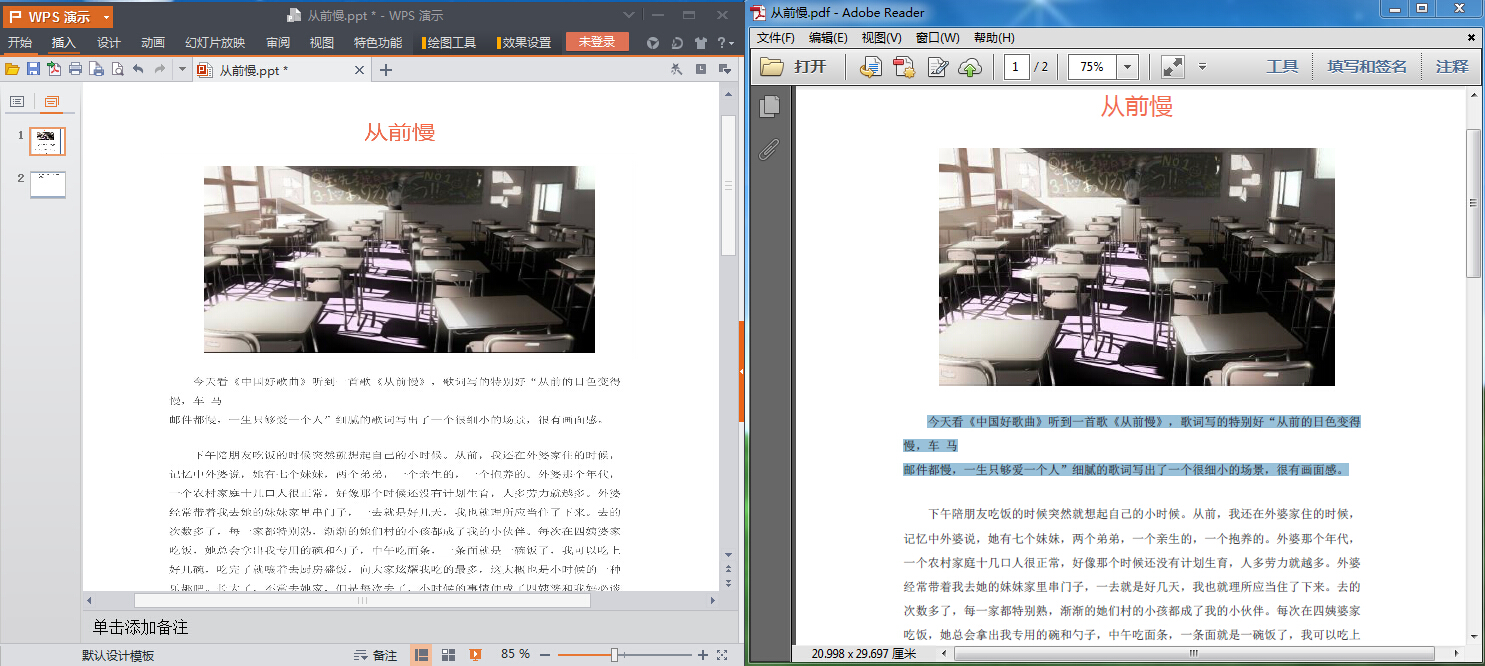Open the 幻灯片放映 ribbon tab
Screen dimensions: 1485x666
click(215, 42)
